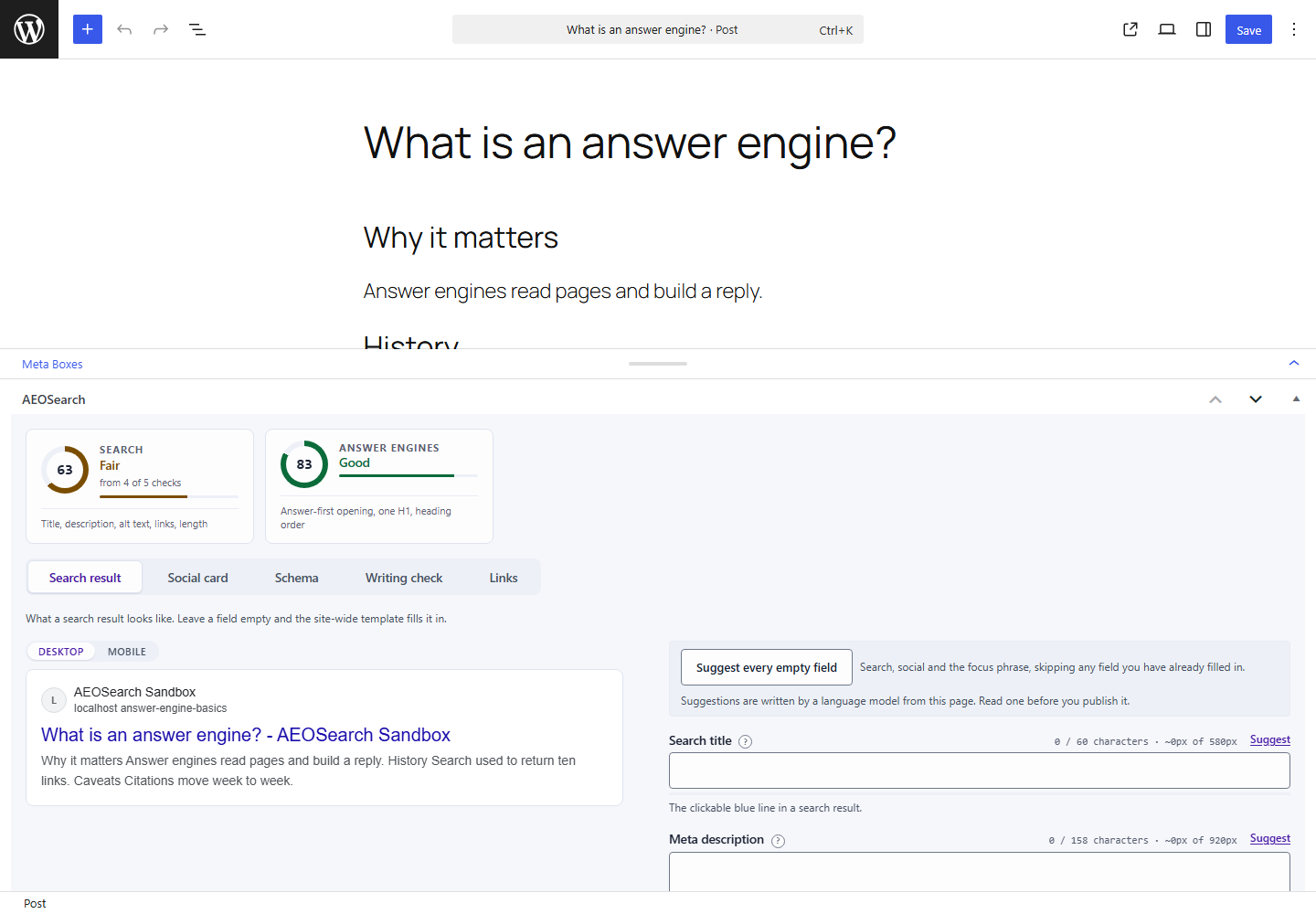Viewport: 1316px width, 914px height.
Task: Open the document overview list
Action: [197, 29]
